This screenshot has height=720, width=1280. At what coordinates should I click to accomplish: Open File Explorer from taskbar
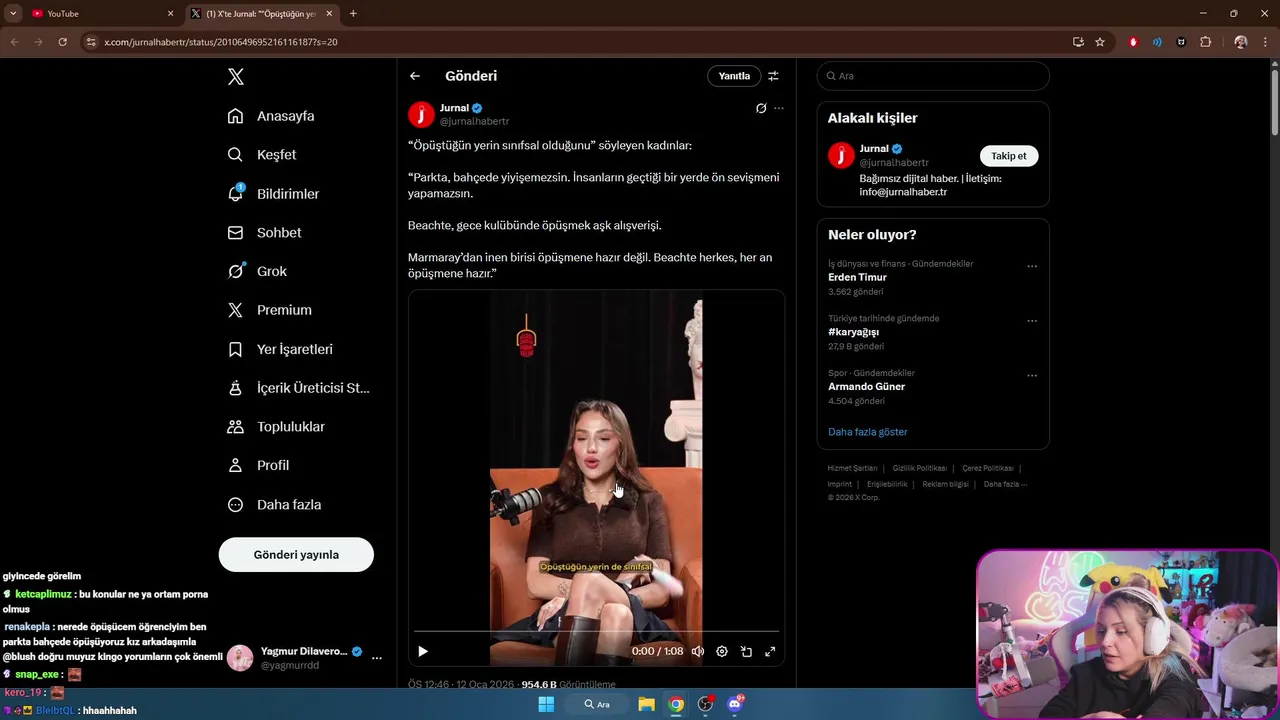click(x=646, y=704)
